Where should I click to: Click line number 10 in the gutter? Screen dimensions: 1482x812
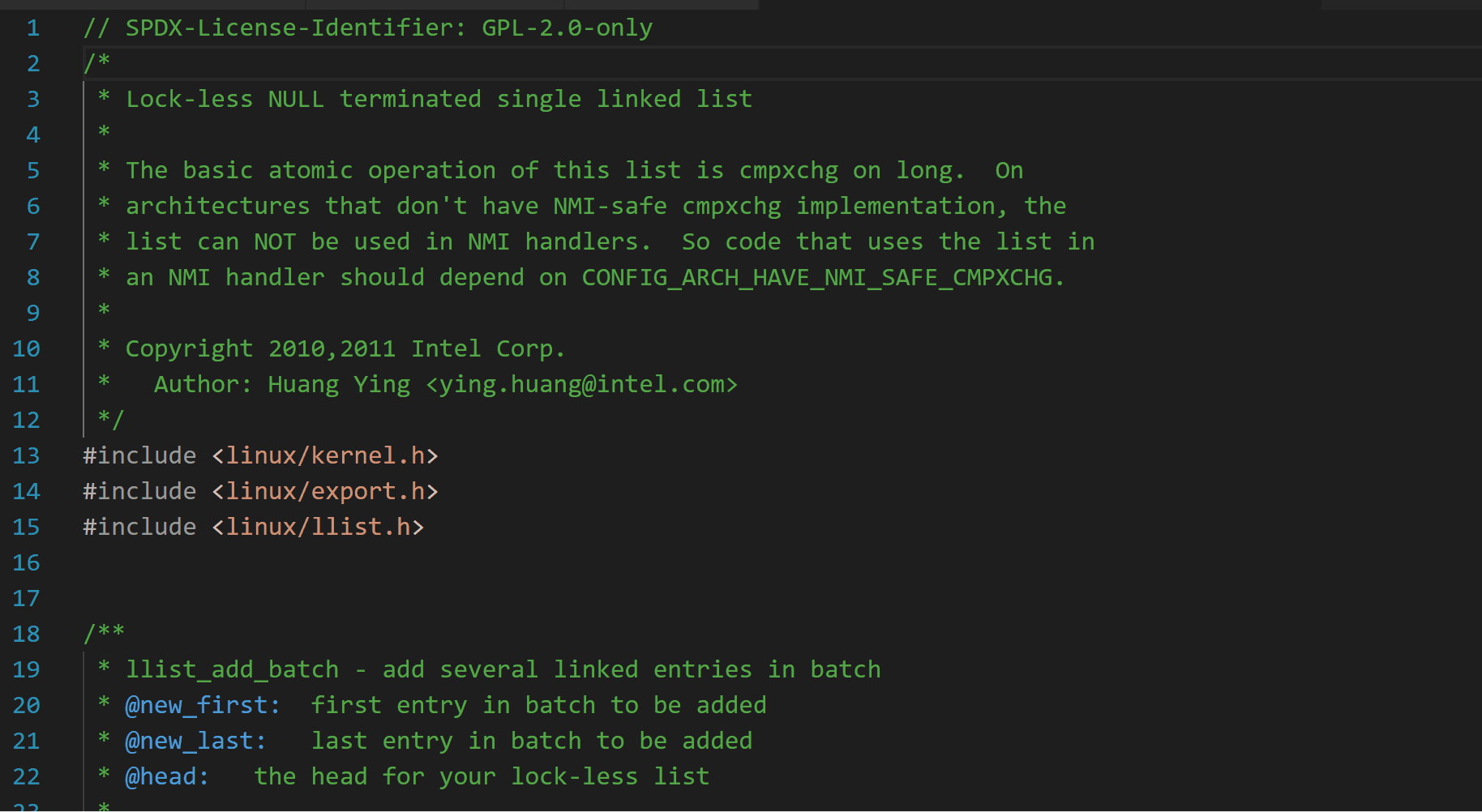(x=26, y=348)
